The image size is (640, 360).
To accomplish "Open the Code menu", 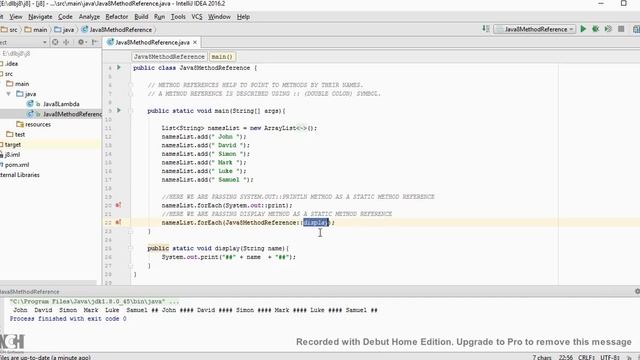I will click(65, 17).
